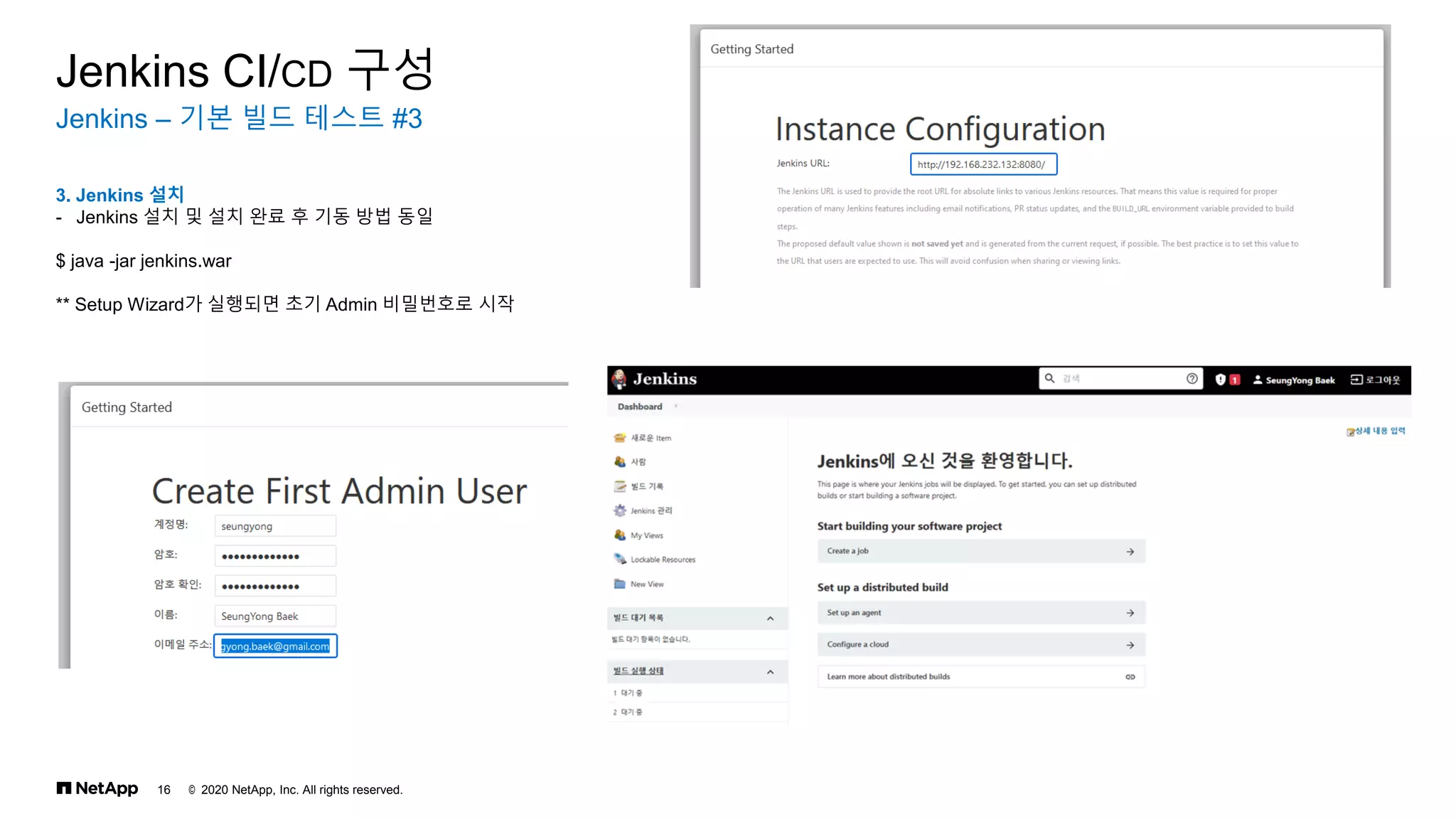Open Lockable Resources in the sidebar
The height and width of the screenshot is (819, 1456).
tap(663, 560)
